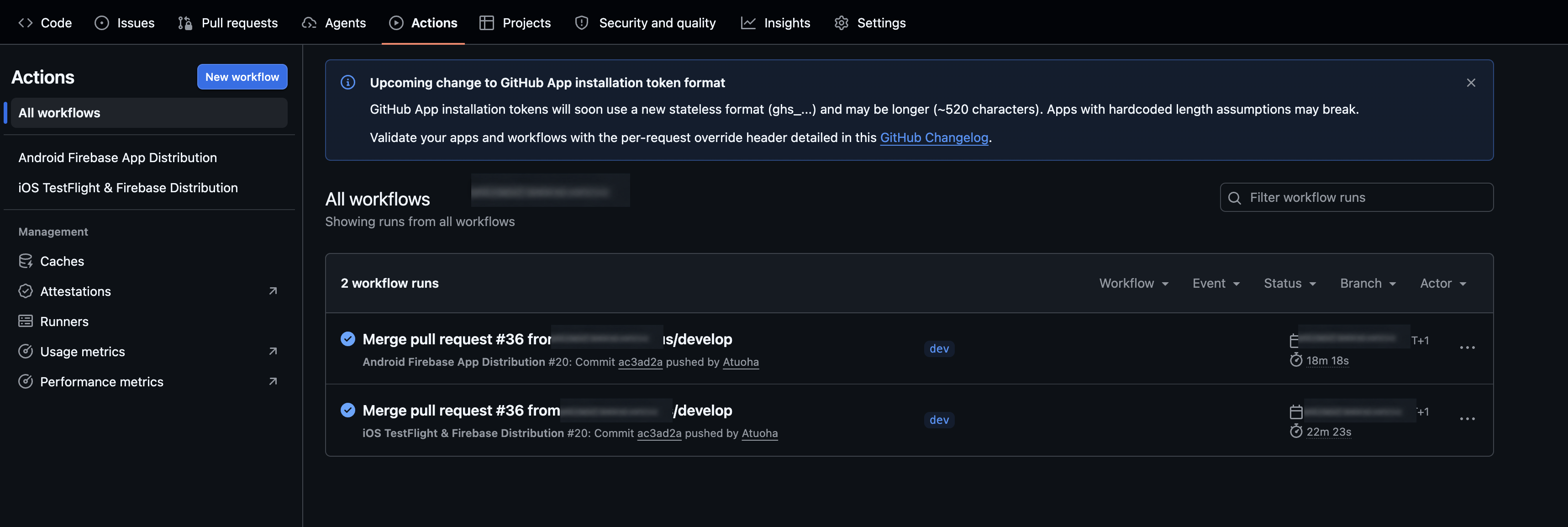1568x527 pixels.
Task: Click the 22m 23s stopwatch icon
Action: [1296, 432]
